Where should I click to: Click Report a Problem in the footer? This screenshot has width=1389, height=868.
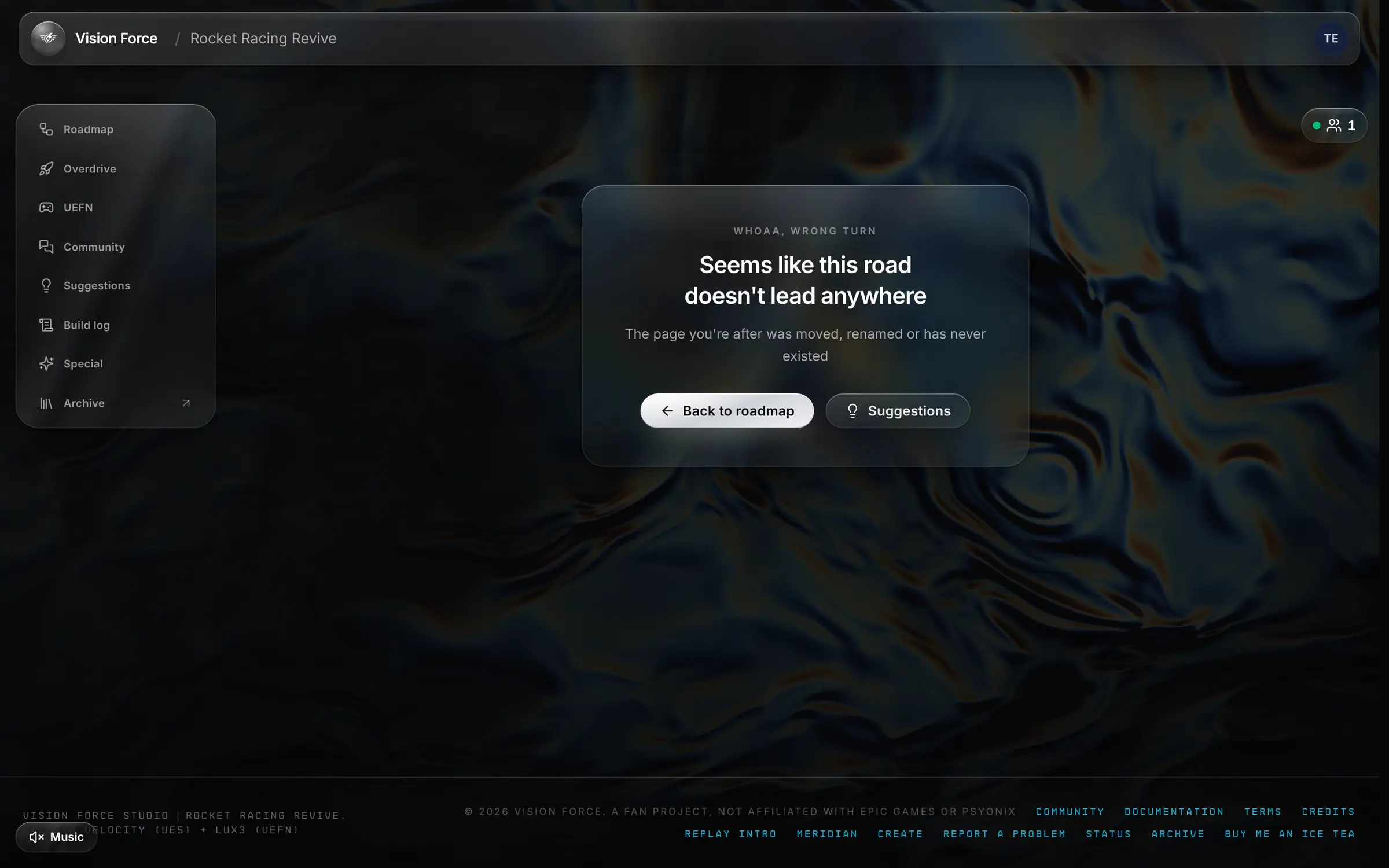pos(1004,834)
